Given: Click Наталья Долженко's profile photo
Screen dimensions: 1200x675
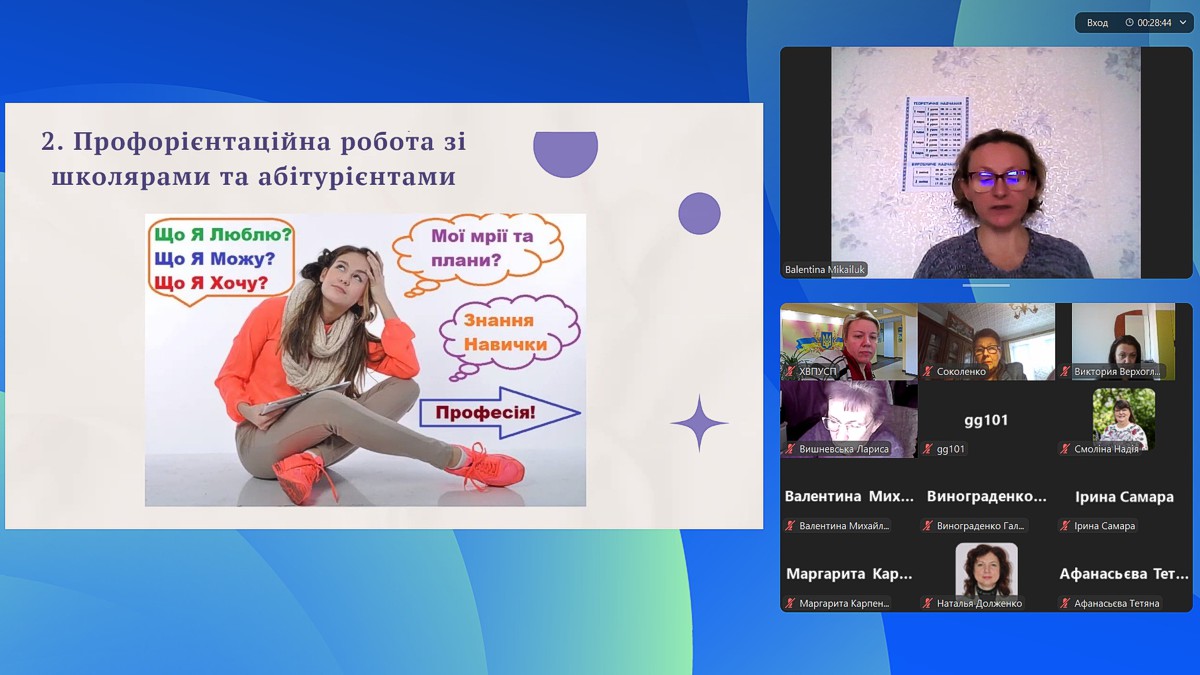Looking at the screenshot, I should coord(986,570).
